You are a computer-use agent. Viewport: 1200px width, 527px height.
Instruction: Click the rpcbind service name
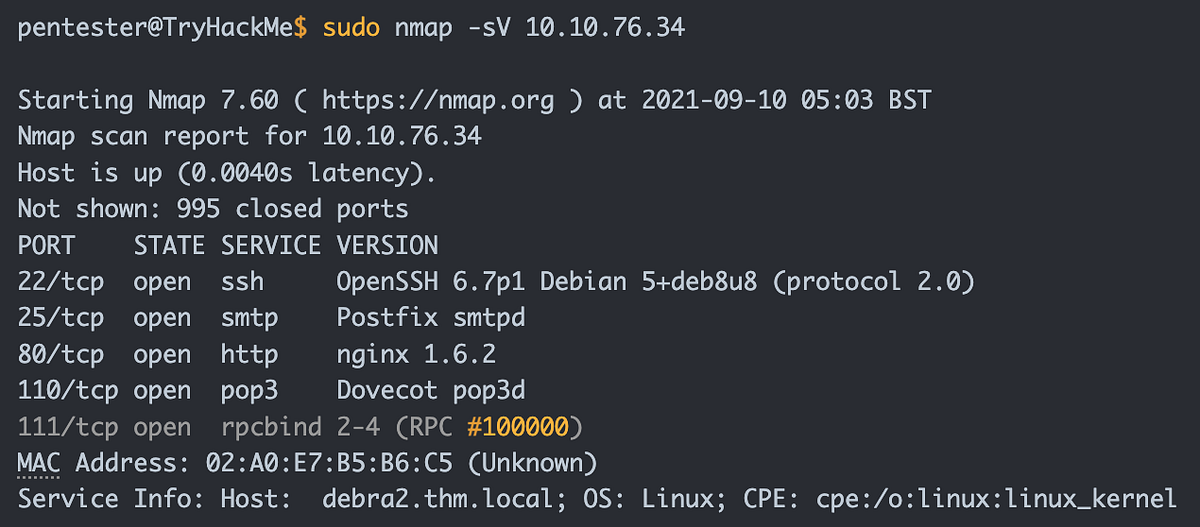pyautogui.click(x=271, y=427)
